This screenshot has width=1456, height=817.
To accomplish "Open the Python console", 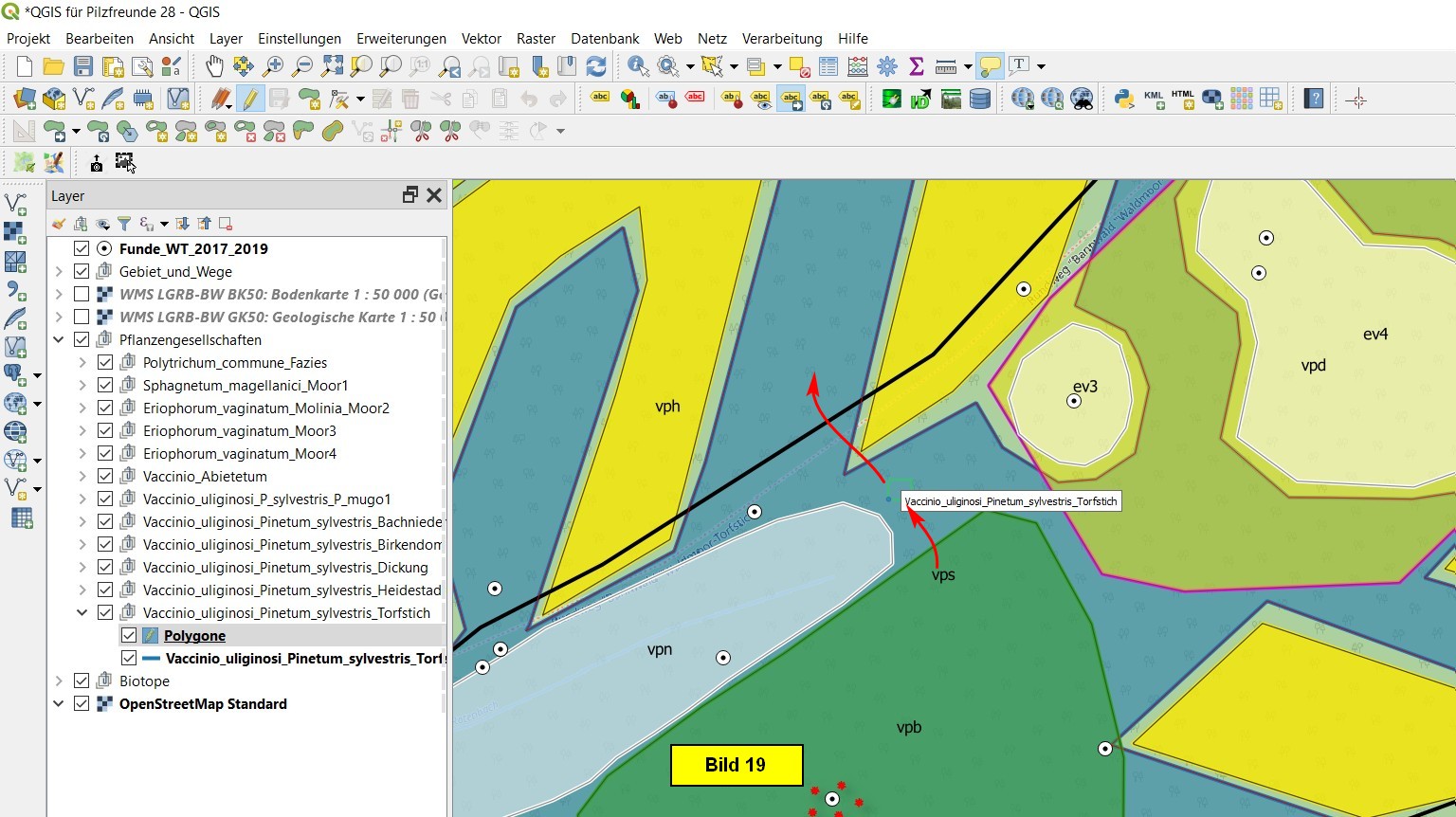I will coord(1124,100).
